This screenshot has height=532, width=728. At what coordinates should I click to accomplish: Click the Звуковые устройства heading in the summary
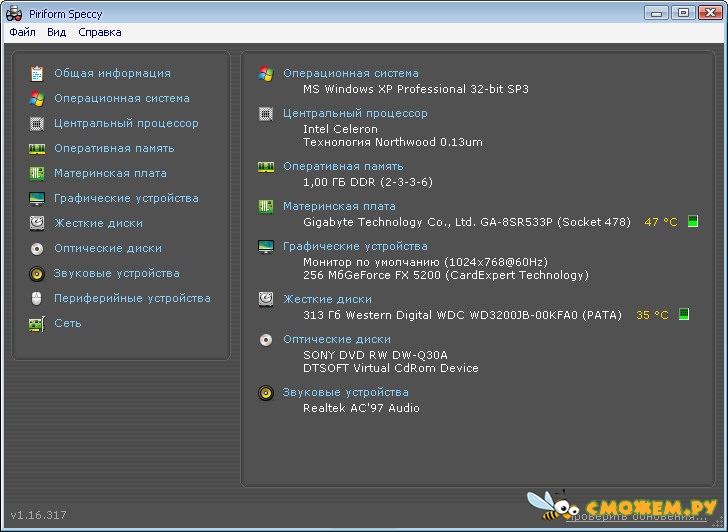point(346,393)
